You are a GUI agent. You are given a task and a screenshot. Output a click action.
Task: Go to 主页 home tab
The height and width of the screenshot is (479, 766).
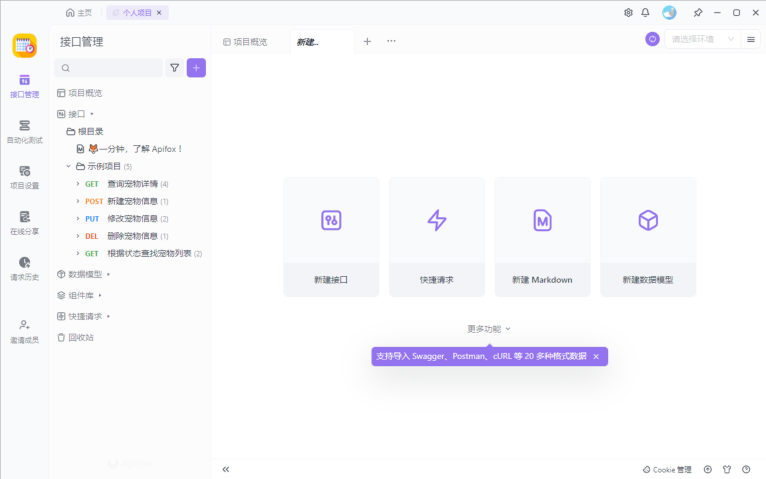79,13
